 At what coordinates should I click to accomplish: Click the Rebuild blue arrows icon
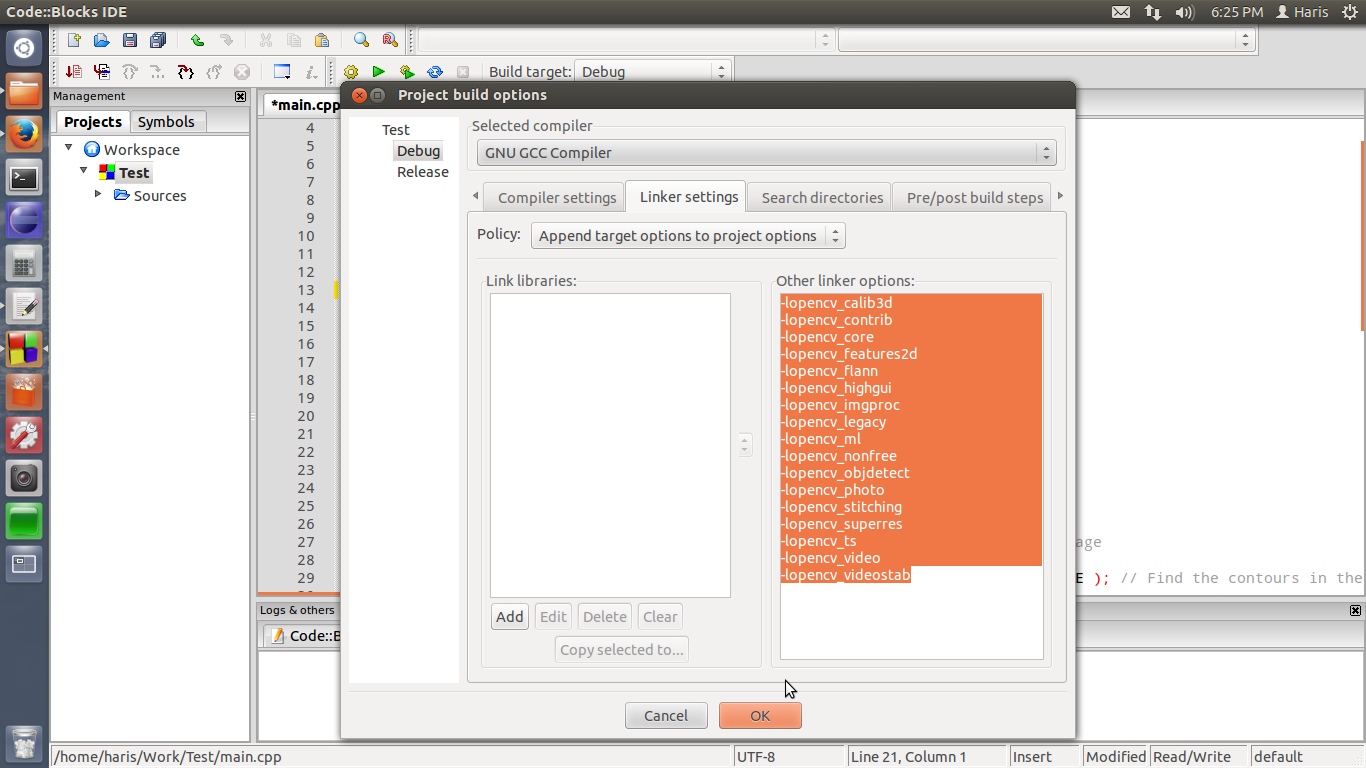point(435,72)
